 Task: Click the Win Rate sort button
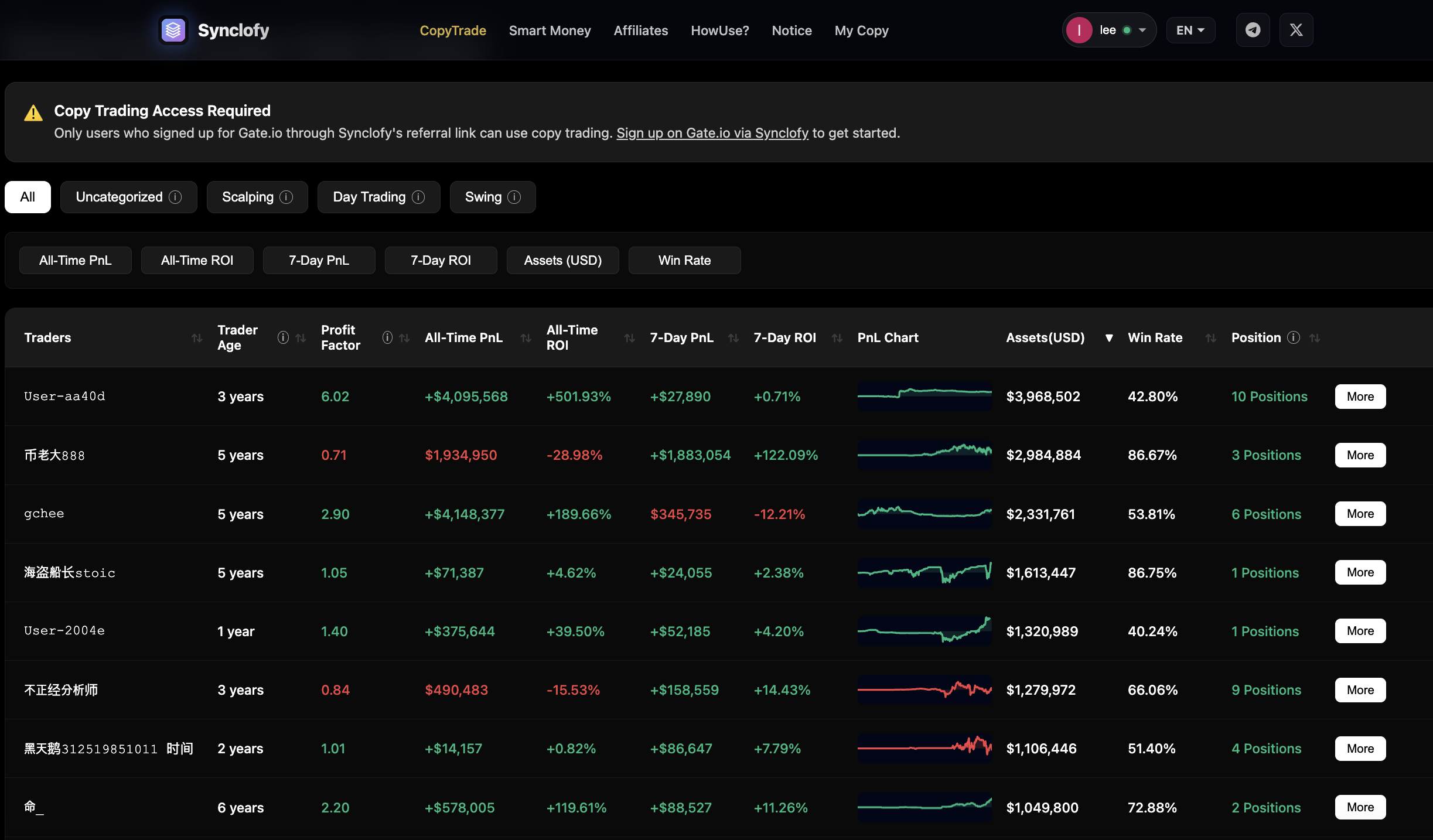685,260
